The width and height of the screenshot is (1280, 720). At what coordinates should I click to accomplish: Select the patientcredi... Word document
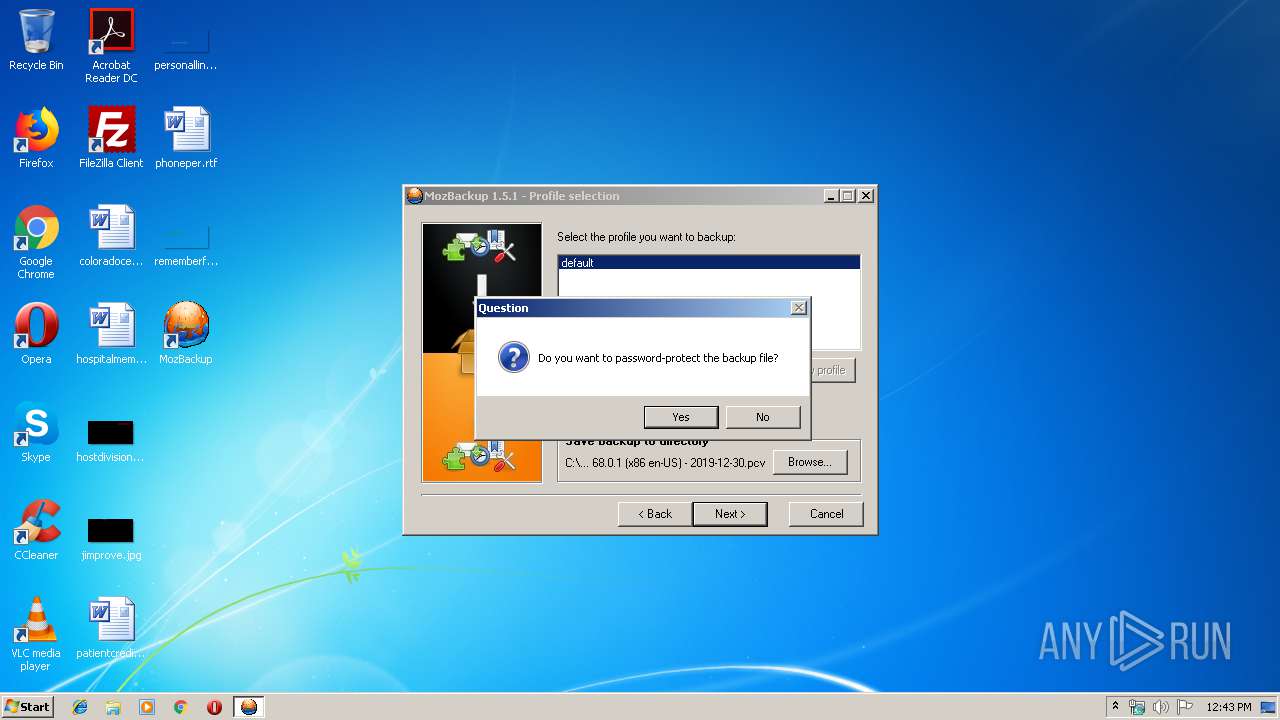[111, 628]
